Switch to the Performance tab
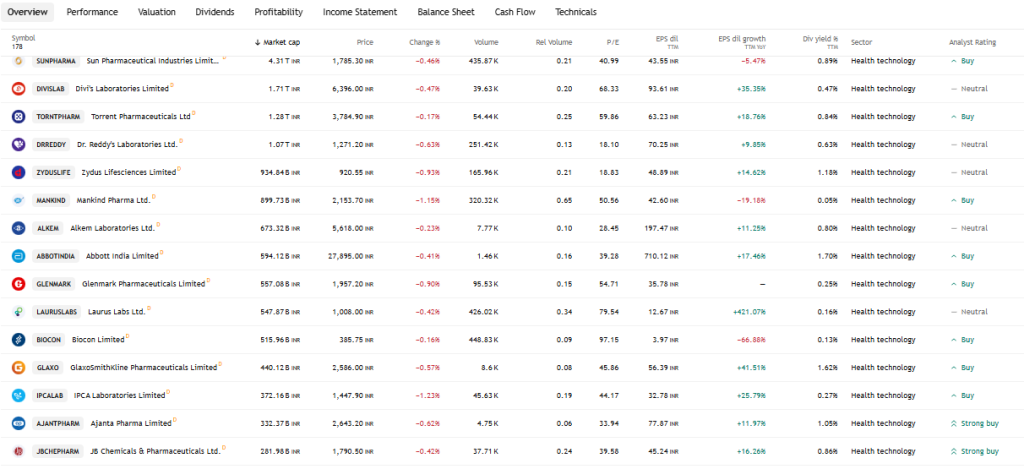 [x=92, y=12]
